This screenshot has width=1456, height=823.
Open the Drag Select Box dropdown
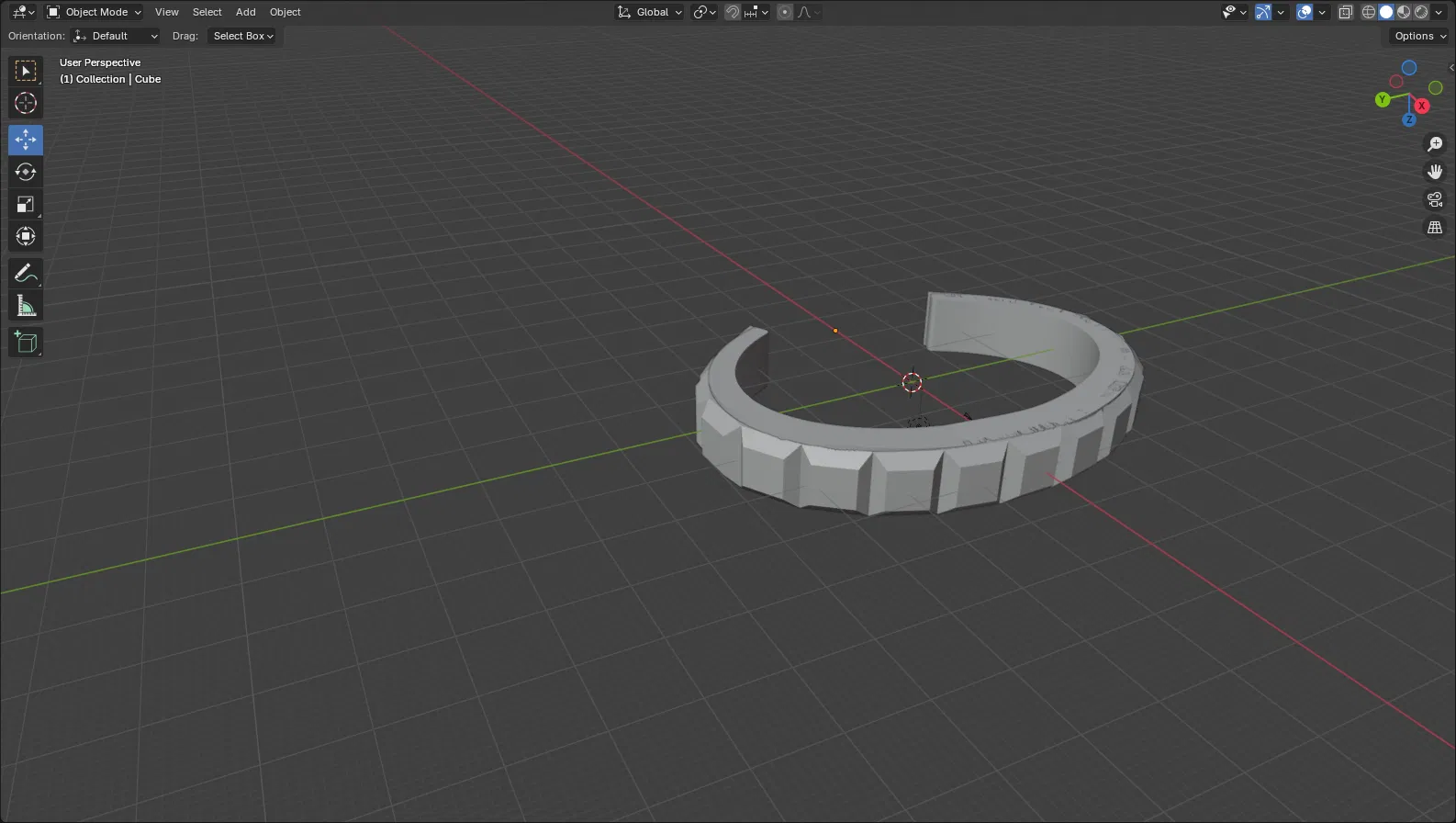pyautogui.click(x=243, y=36)
